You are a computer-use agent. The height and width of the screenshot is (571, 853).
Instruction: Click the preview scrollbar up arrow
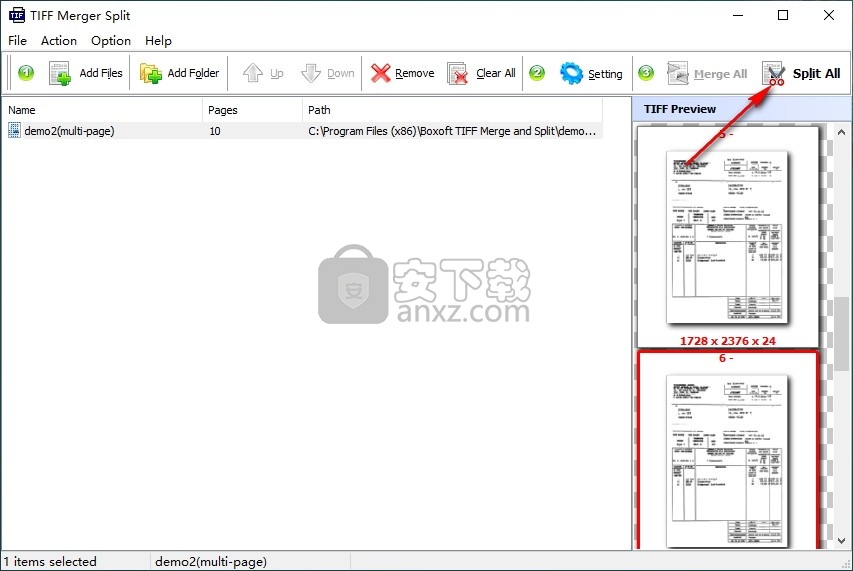(x=841, y=132)
